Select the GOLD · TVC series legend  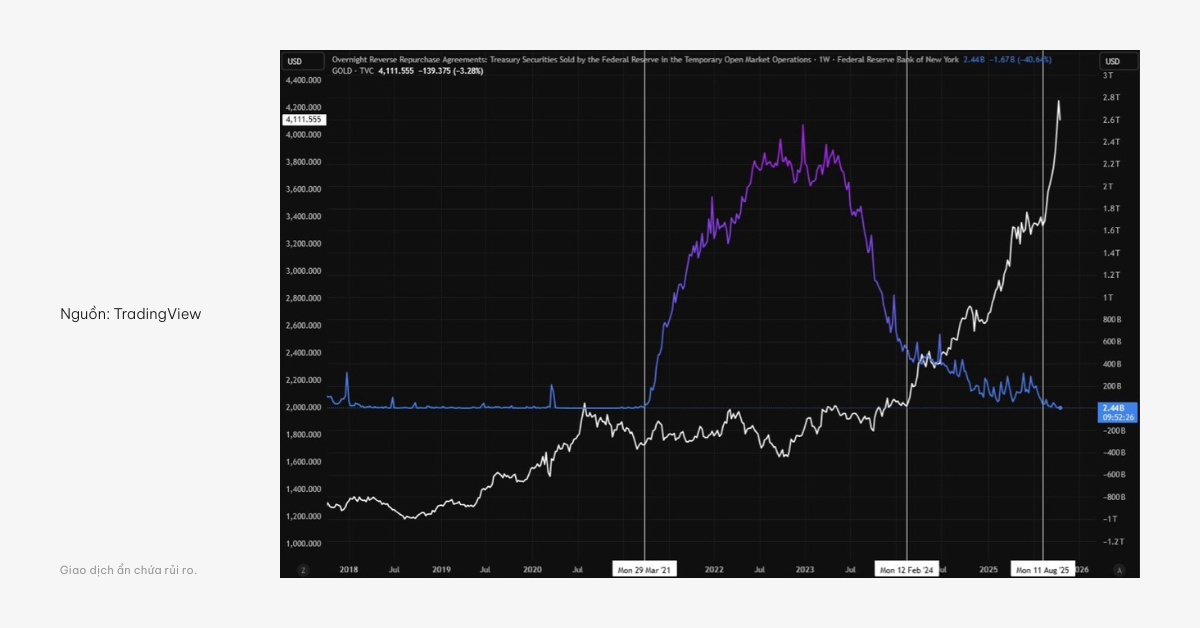click(x=353, y=72)
